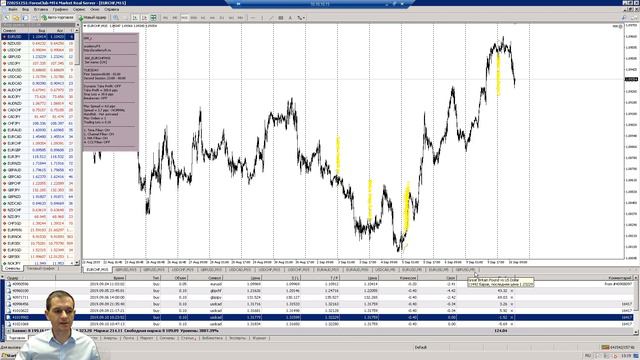Select the highlighted line chart icon
The width and height of the screenshot is (640, 360).
(153, 18)
